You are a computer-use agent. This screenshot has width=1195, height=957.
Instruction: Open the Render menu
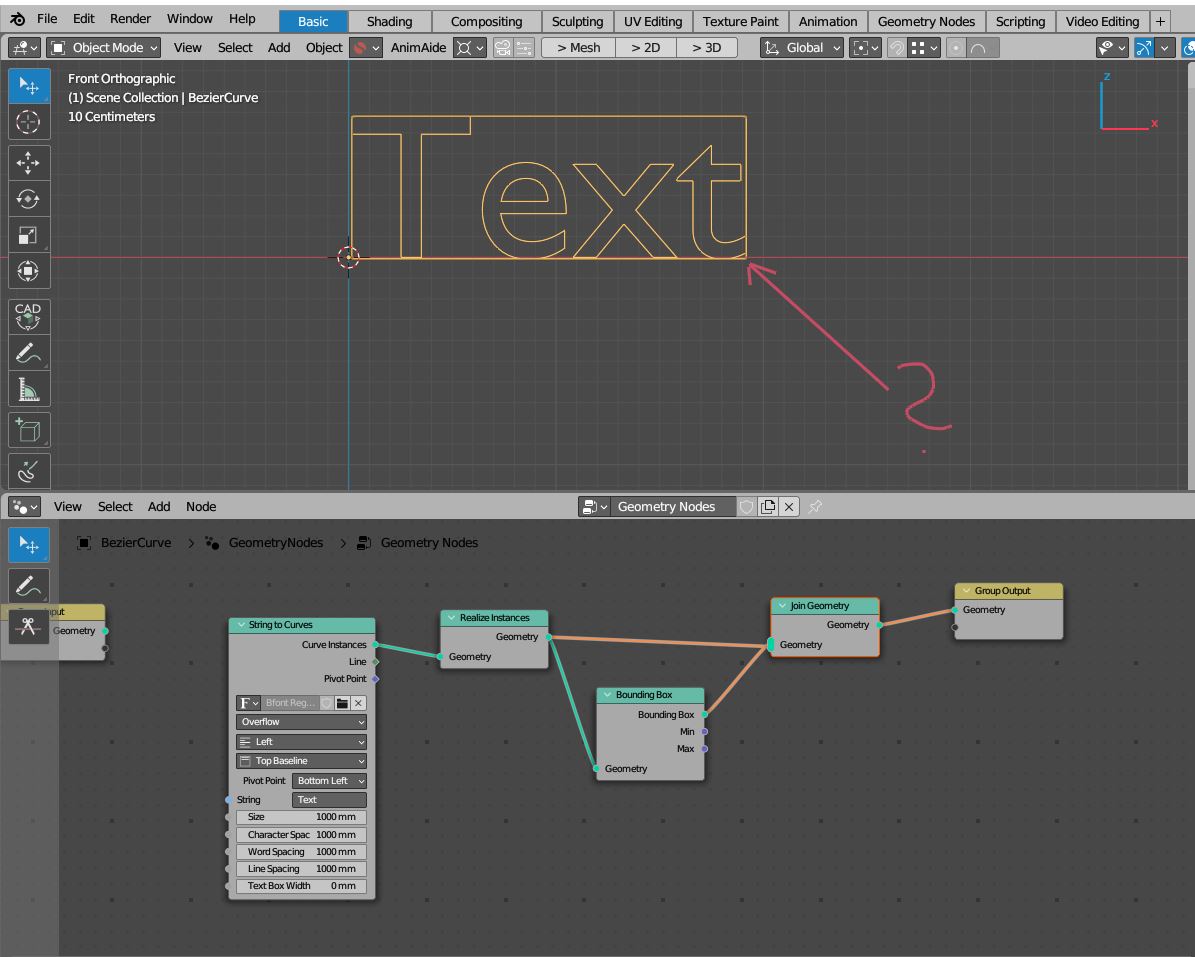tap(130, 18)
